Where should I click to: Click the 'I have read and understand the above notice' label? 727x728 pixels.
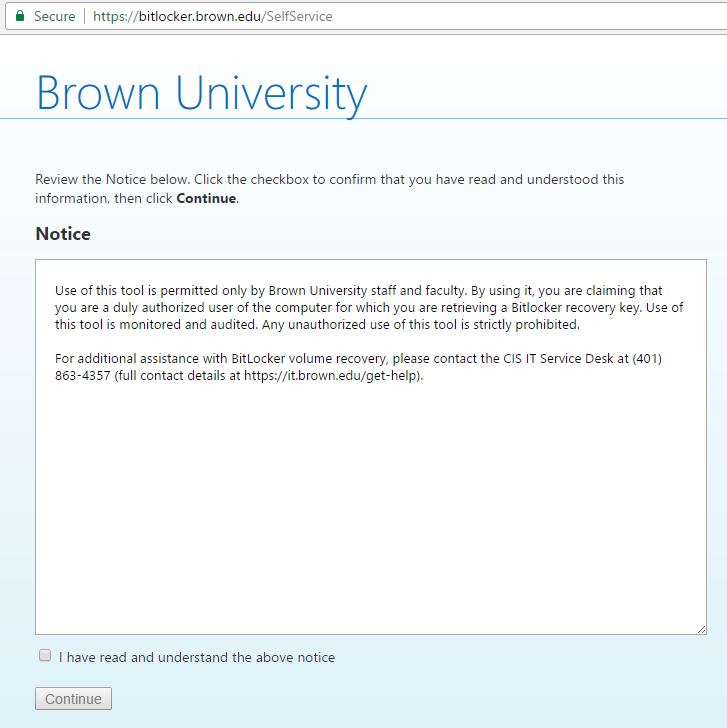pyautogui.click(x=197, y=657)
